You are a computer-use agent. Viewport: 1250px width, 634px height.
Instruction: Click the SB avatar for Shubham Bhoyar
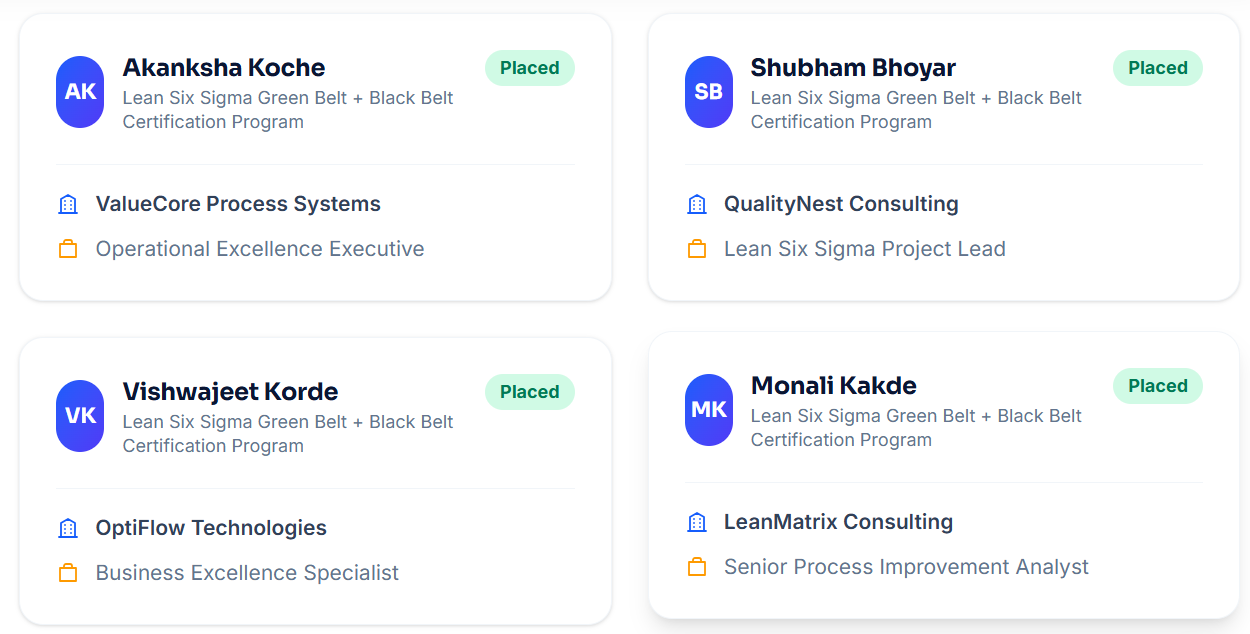coord(708,92)
